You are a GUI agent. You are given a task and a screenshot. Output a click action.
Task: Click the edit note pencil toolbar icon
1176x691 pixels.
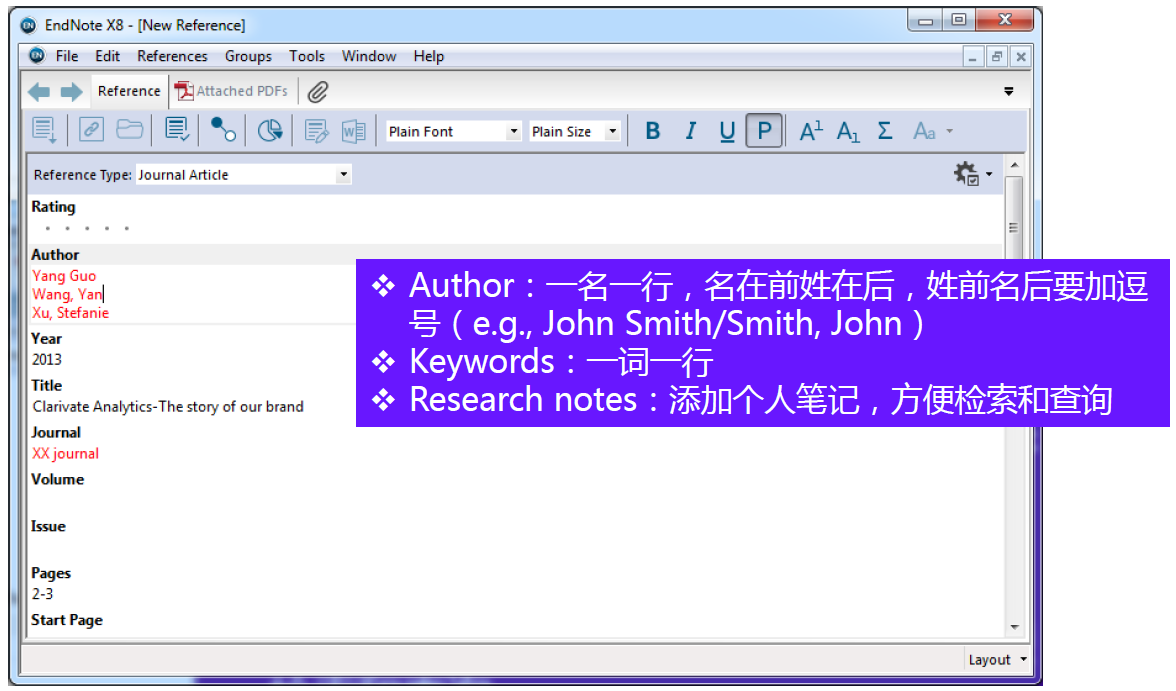tap(316, 131)
